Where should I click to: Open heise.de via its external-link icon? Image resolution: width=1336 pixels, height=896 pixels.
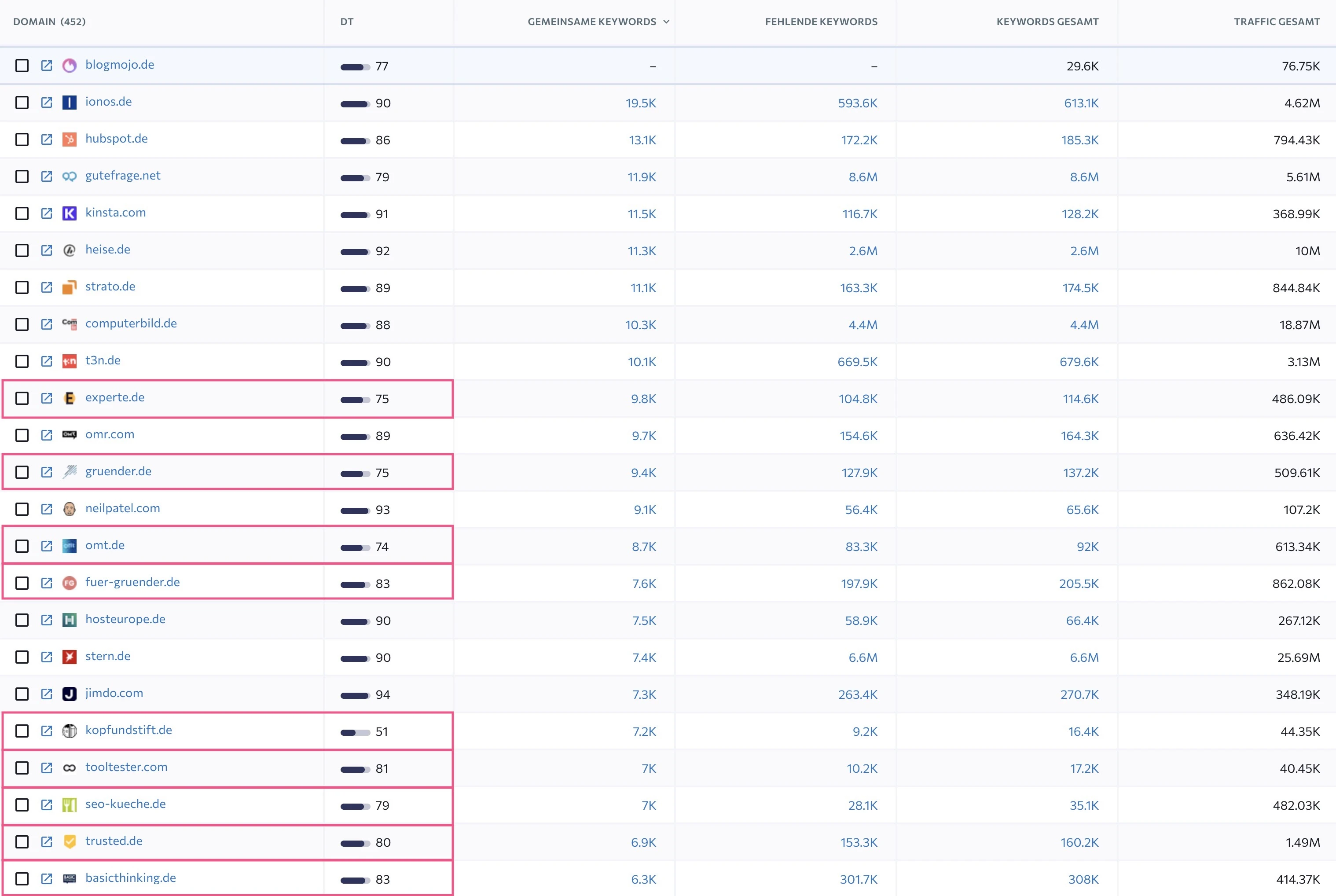(47, 250)
